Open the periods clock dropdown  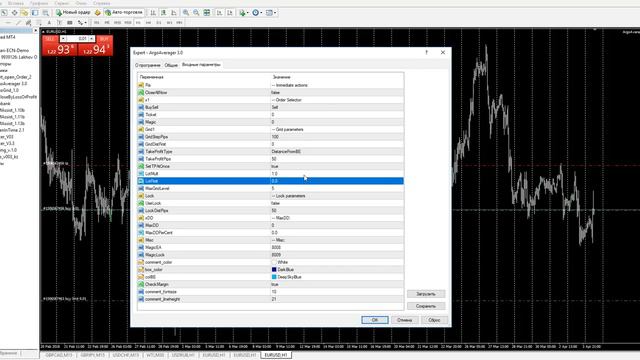click(x=257, y=13)
